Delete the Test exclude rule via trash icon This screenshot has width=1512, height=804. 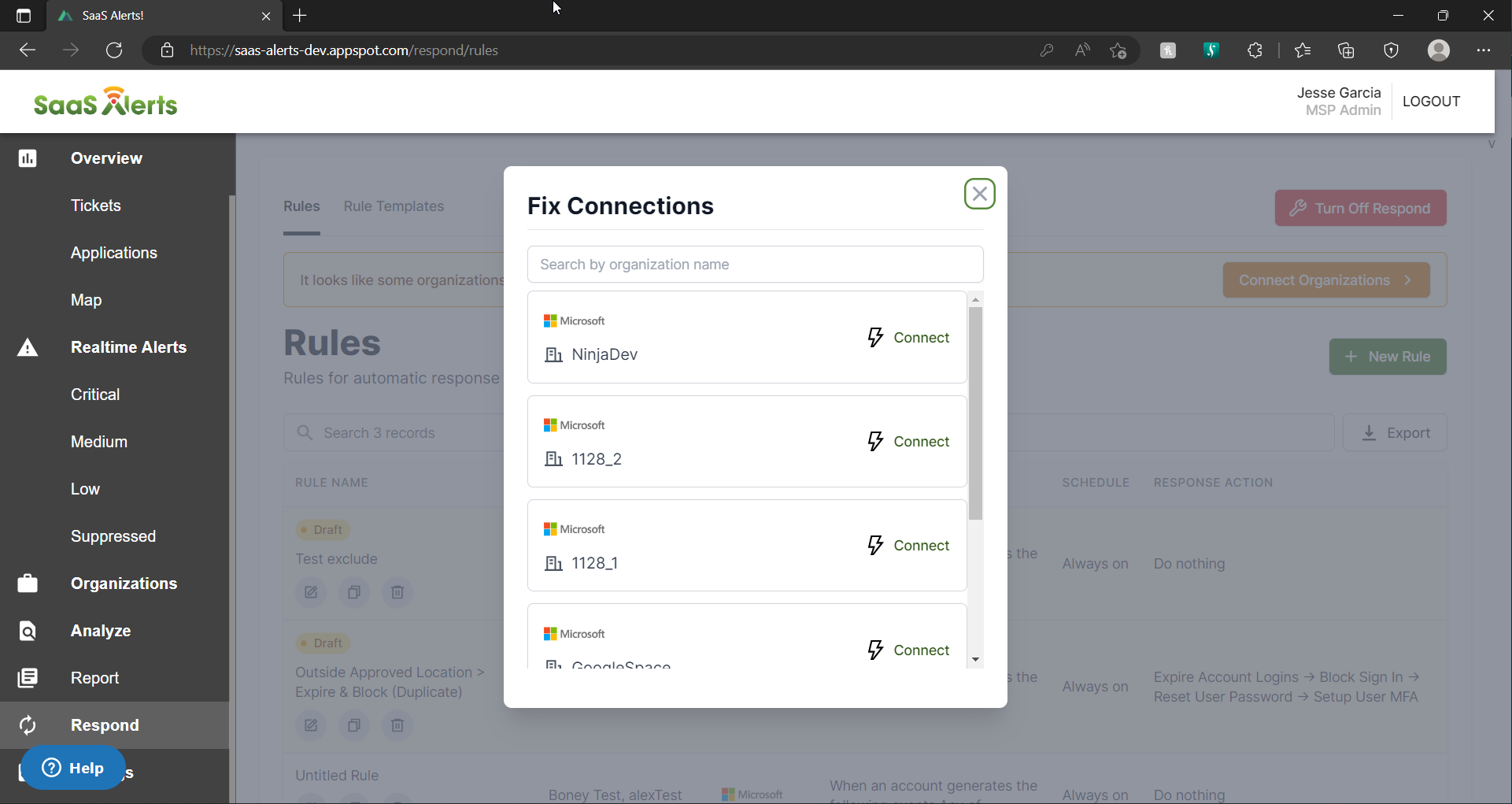tap(397, 592)
